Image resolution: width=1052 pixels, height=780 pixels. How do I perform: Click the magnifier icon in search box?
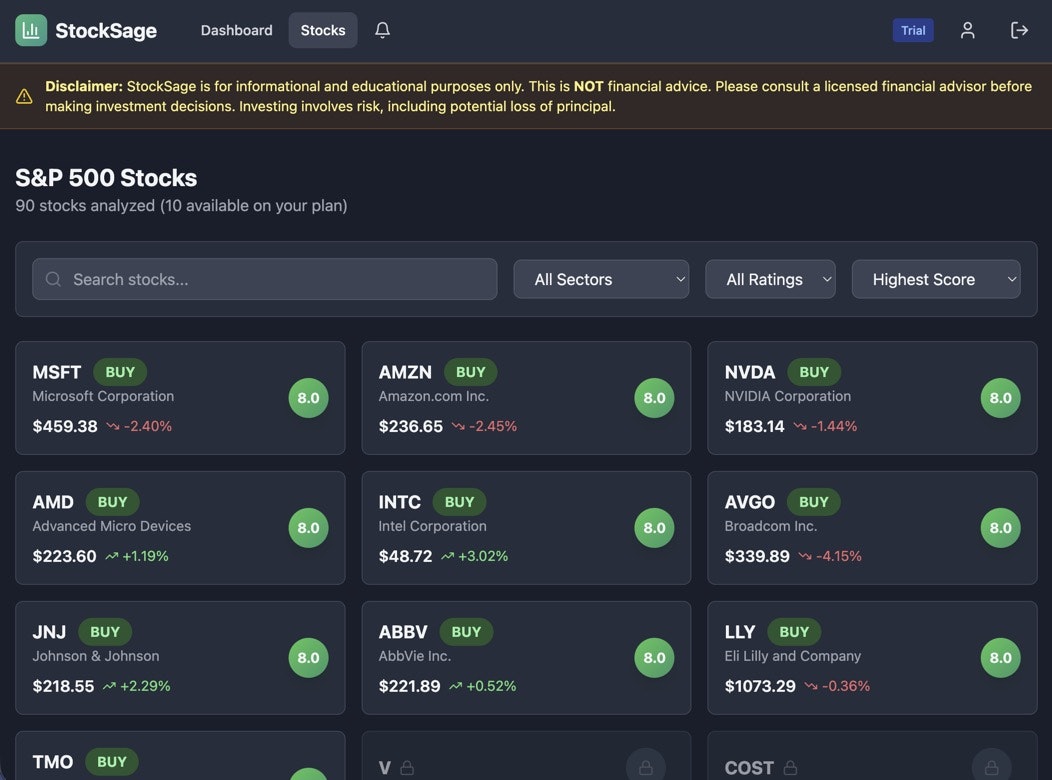pos(53,279)
